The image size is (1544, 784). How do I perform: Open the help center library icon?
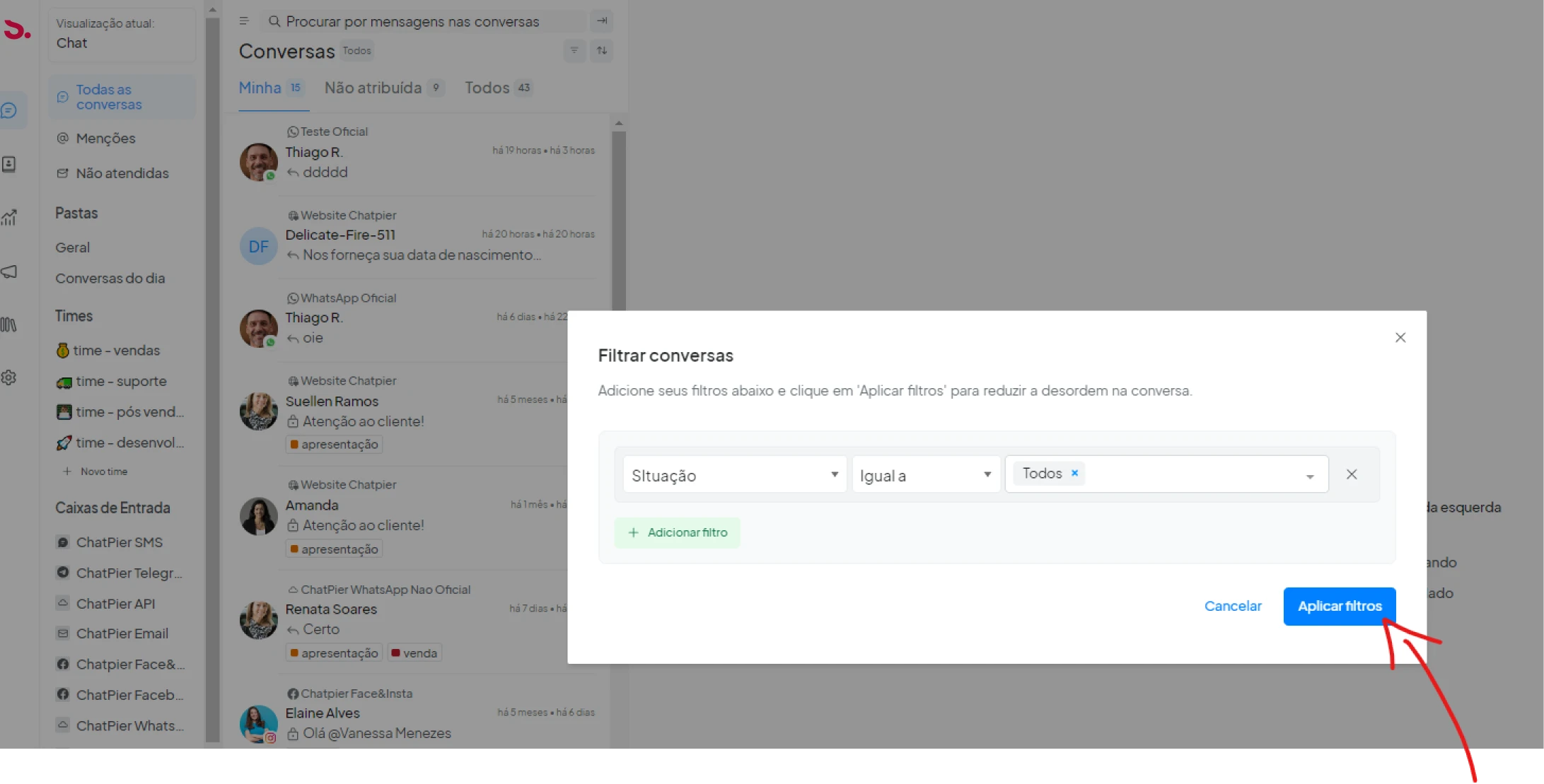coord(9,324)
